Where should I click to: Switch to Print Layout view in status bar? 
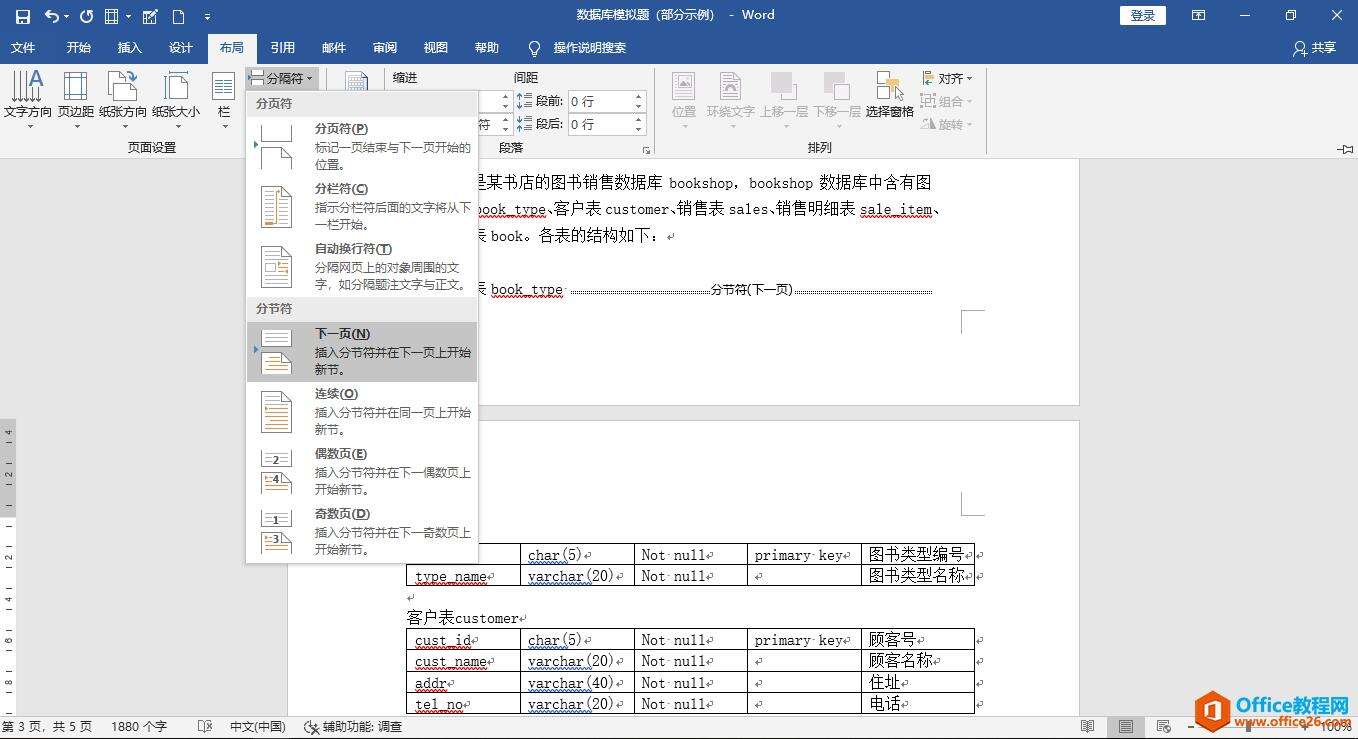(1126, 727)
